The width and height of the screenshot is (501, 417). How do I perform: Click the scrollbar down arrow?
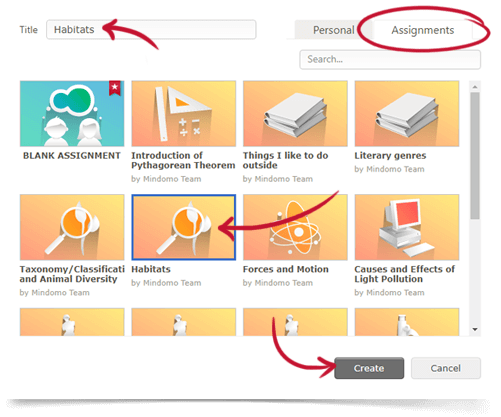click(475, 329)
